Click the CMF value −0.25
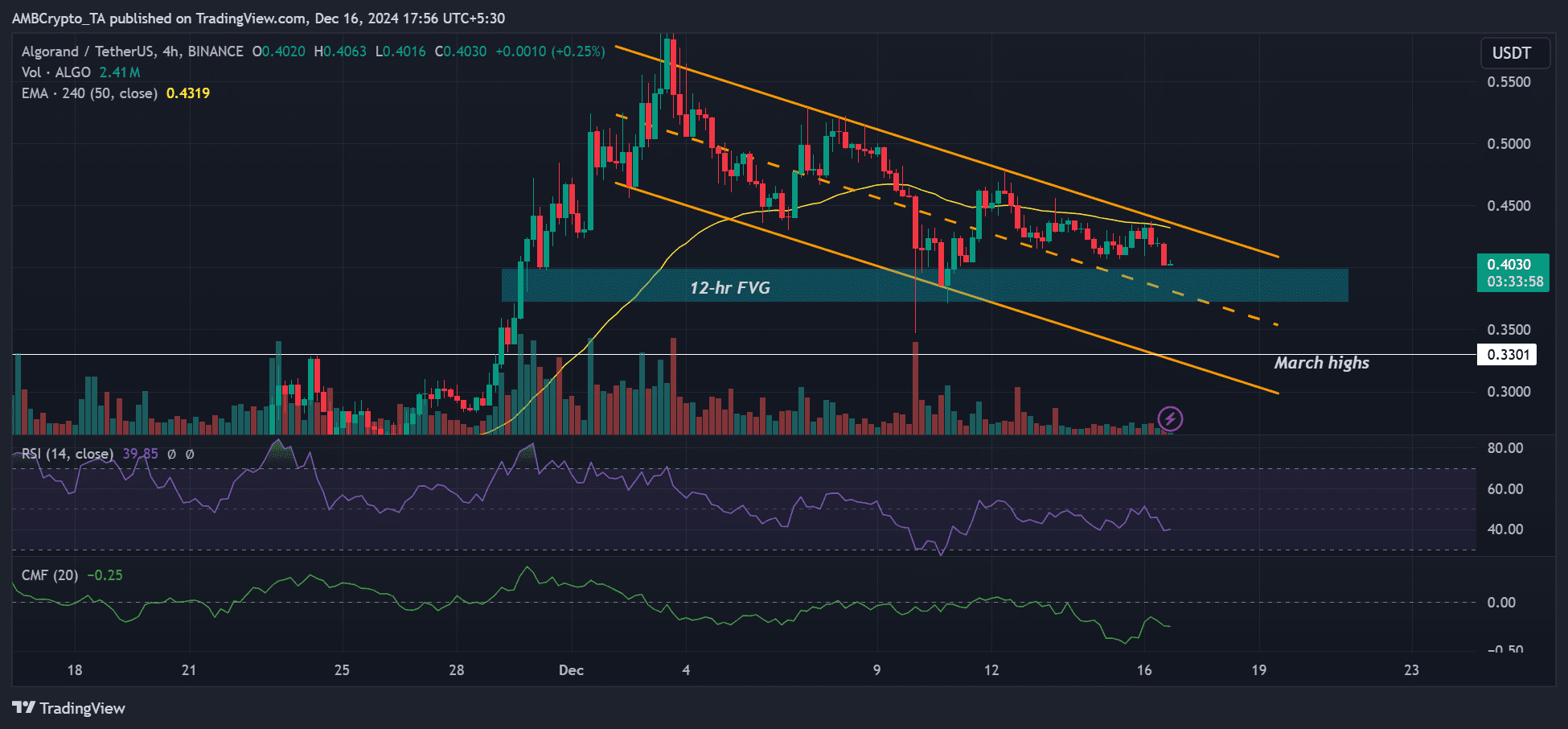The height and width of the screenshot is (729, 1568). (105, 575)
